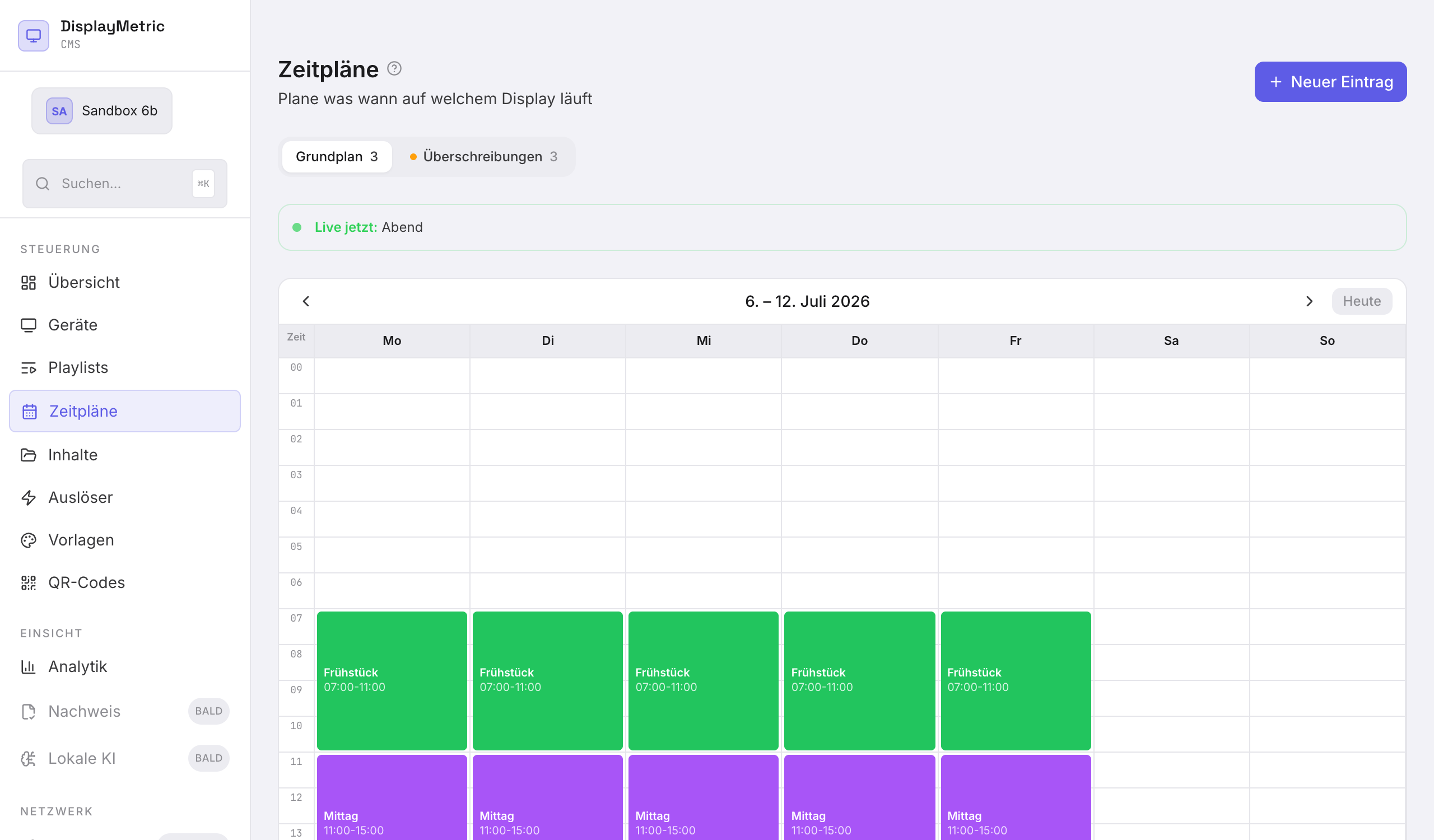The image size is (1434, 840).
Task: Click the plus icon in Neuer Eintrag
Action: (x=1277, y=82)
